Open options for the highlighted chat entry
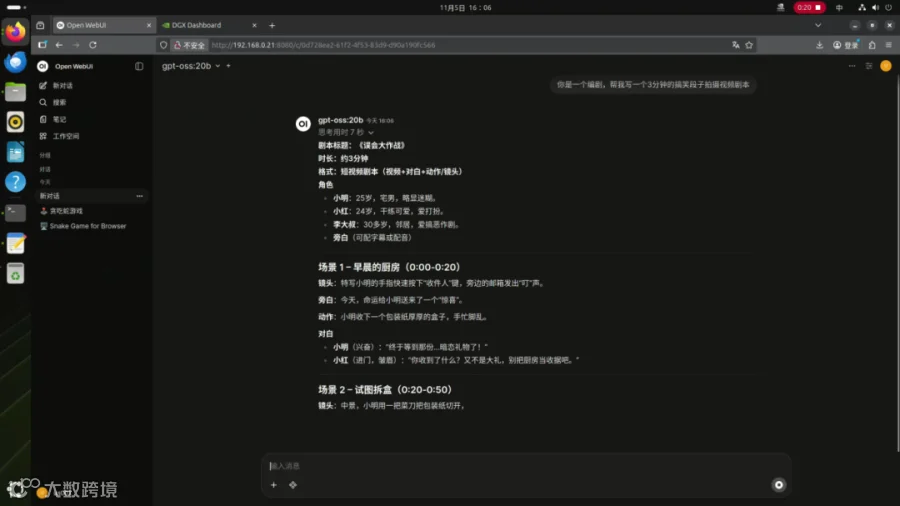900x506 pixels. click(x=139, y=196)
